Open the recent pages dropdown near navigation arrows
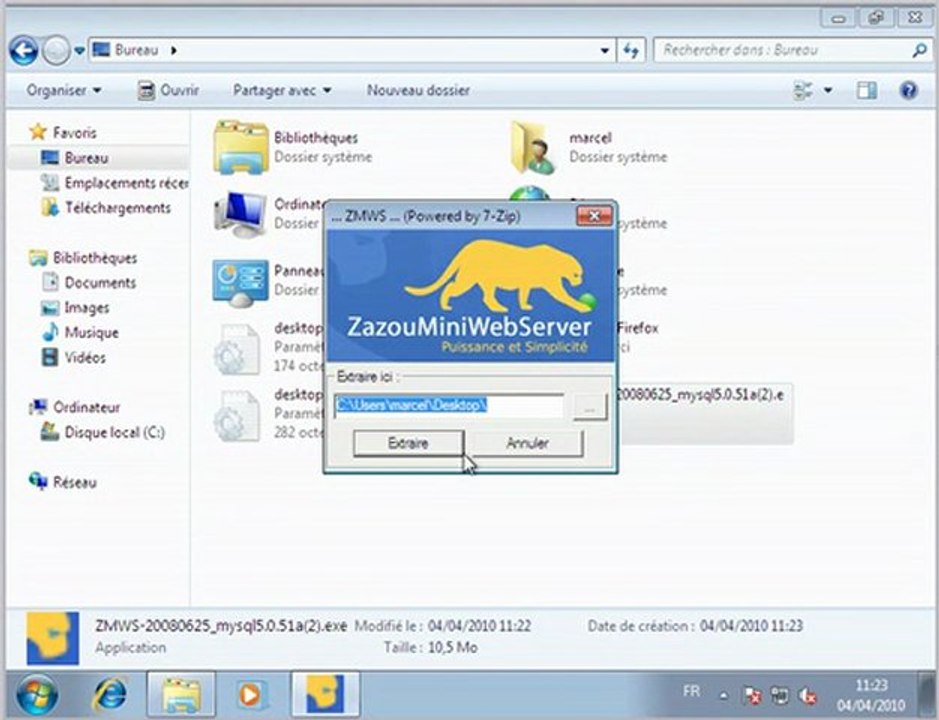The width and height of the screenshot is (939, 720). point(79,51)
